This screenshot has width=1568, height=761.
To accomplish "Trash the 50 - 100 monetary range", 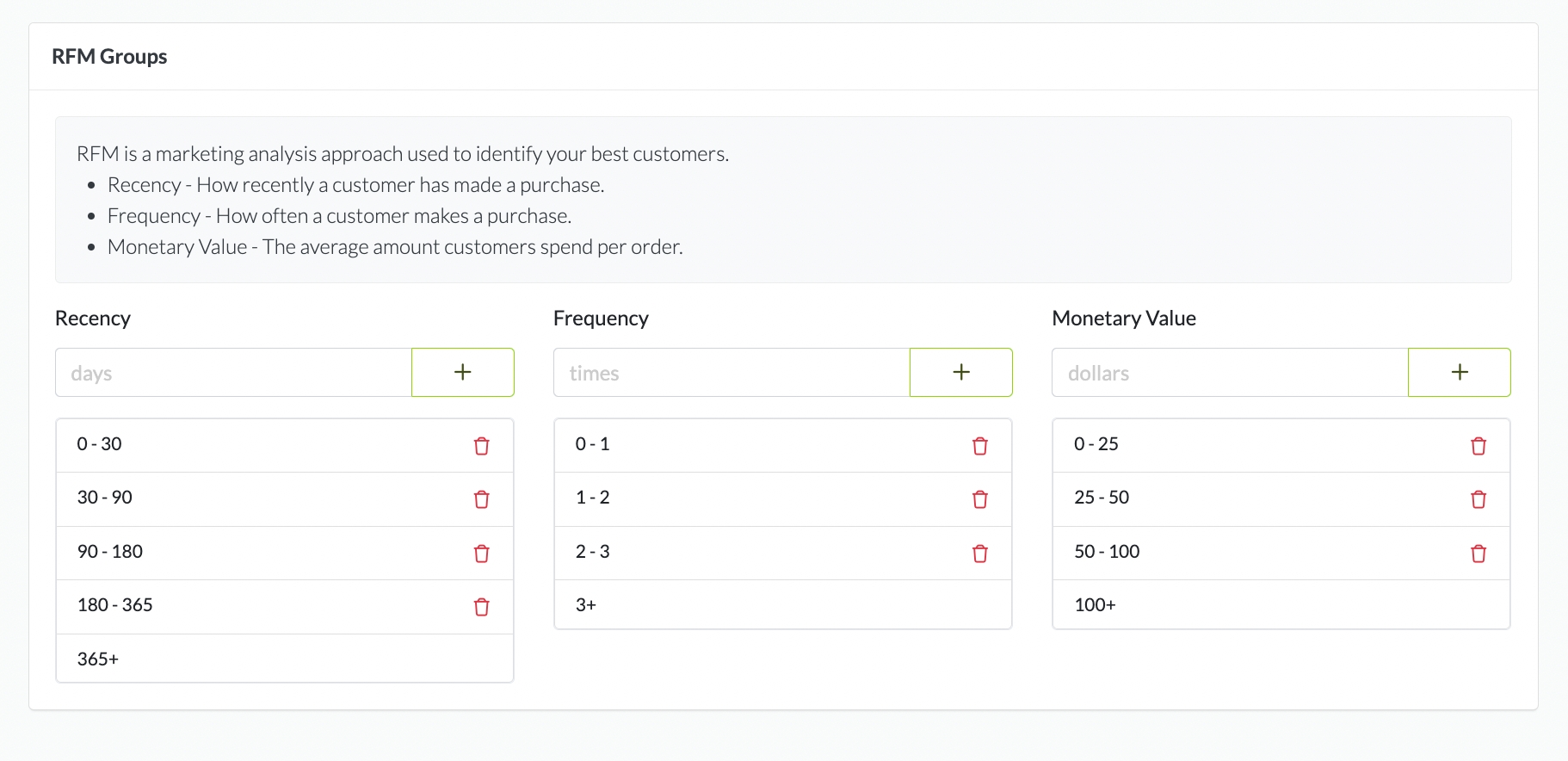I will [x=1478, y=554].
